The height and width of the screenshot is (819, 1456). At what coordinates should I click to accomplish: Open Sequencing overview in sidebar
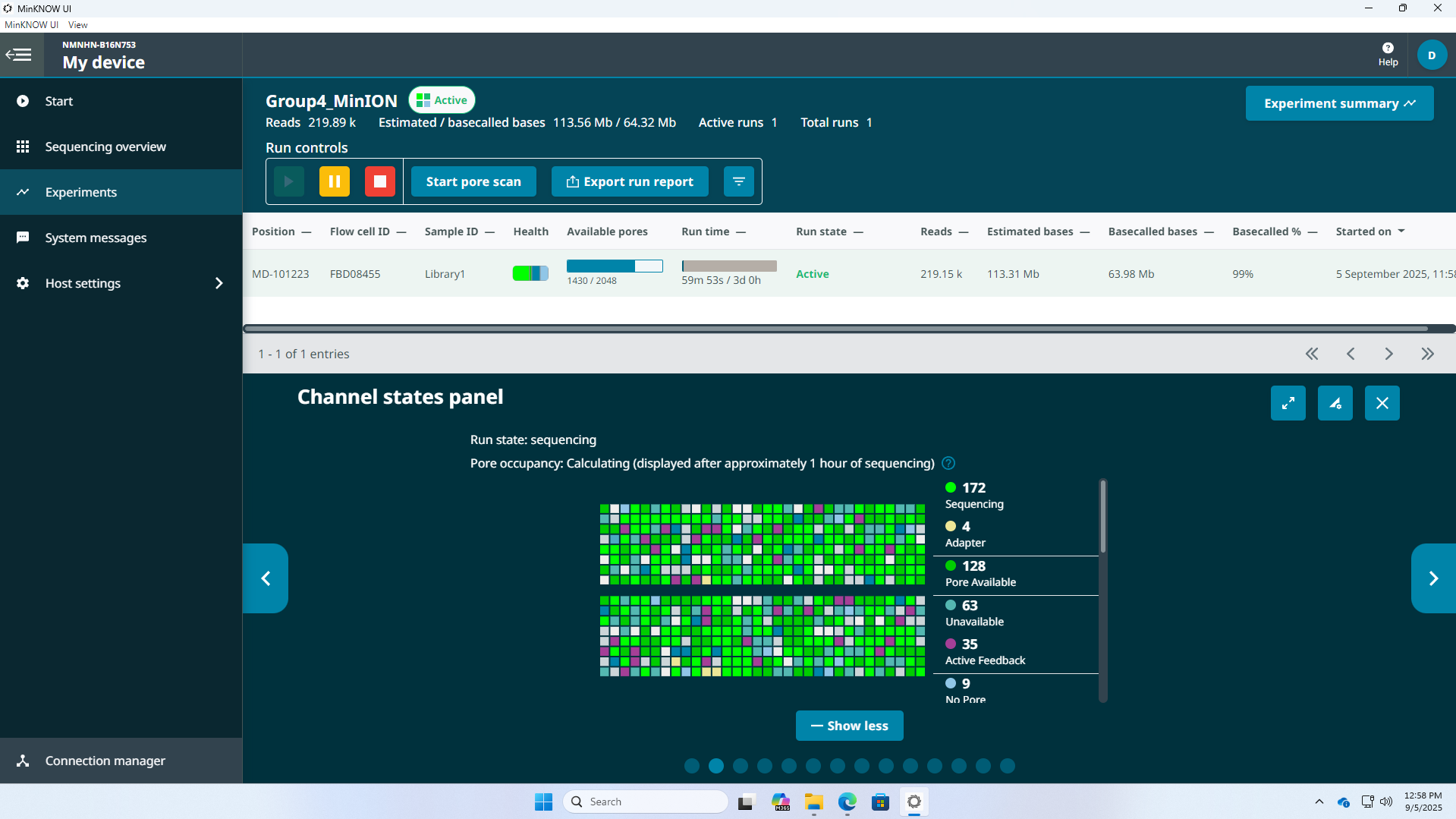pyautogui.click(x=105, y=146)
